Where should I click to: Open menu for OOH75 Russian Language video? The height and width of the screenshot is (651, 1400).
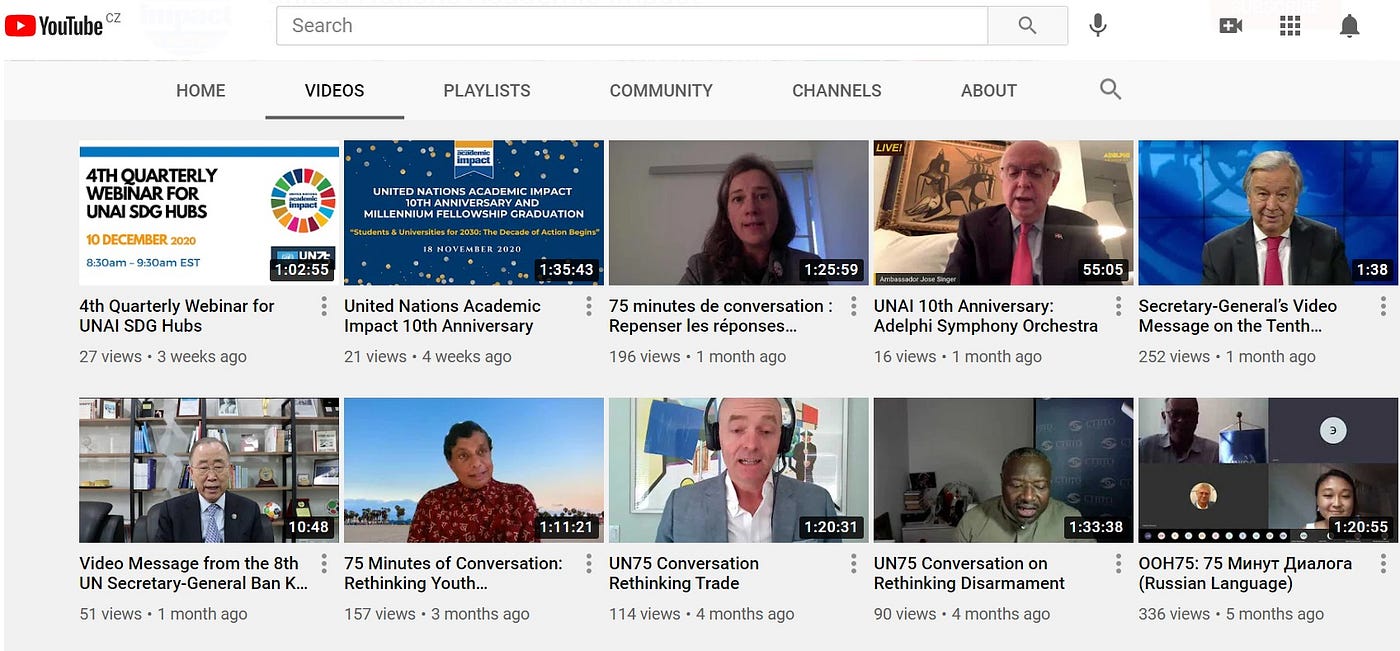[x=1384, y=564]
